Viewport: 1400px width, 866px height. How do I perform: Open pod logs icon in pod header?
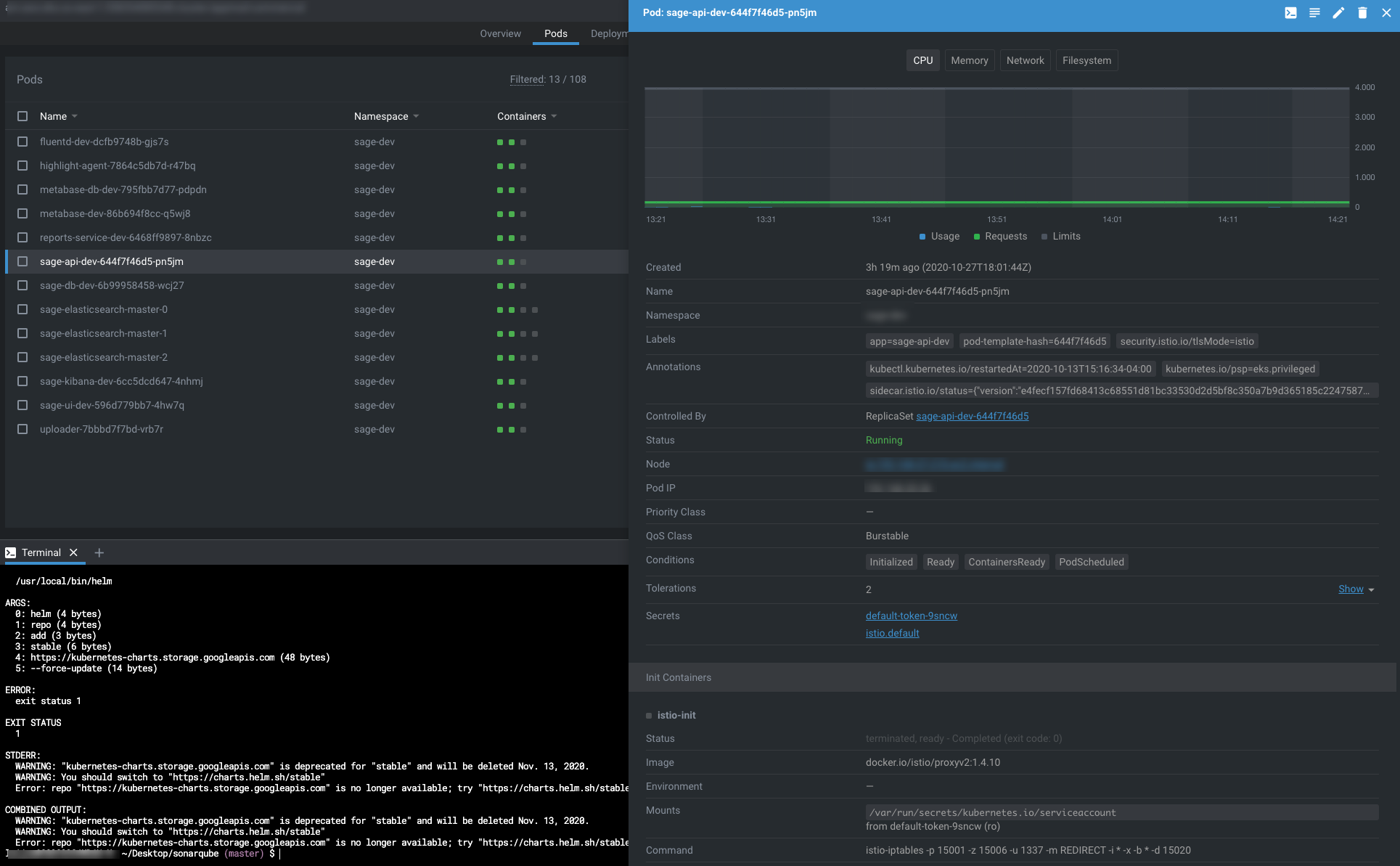point(1314,13)
